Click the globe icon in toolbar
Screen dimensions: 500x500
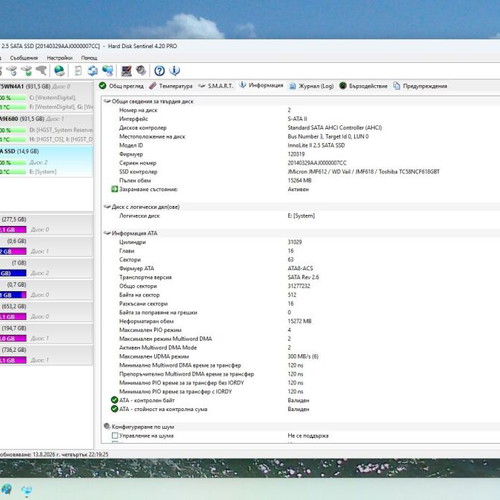59,71
